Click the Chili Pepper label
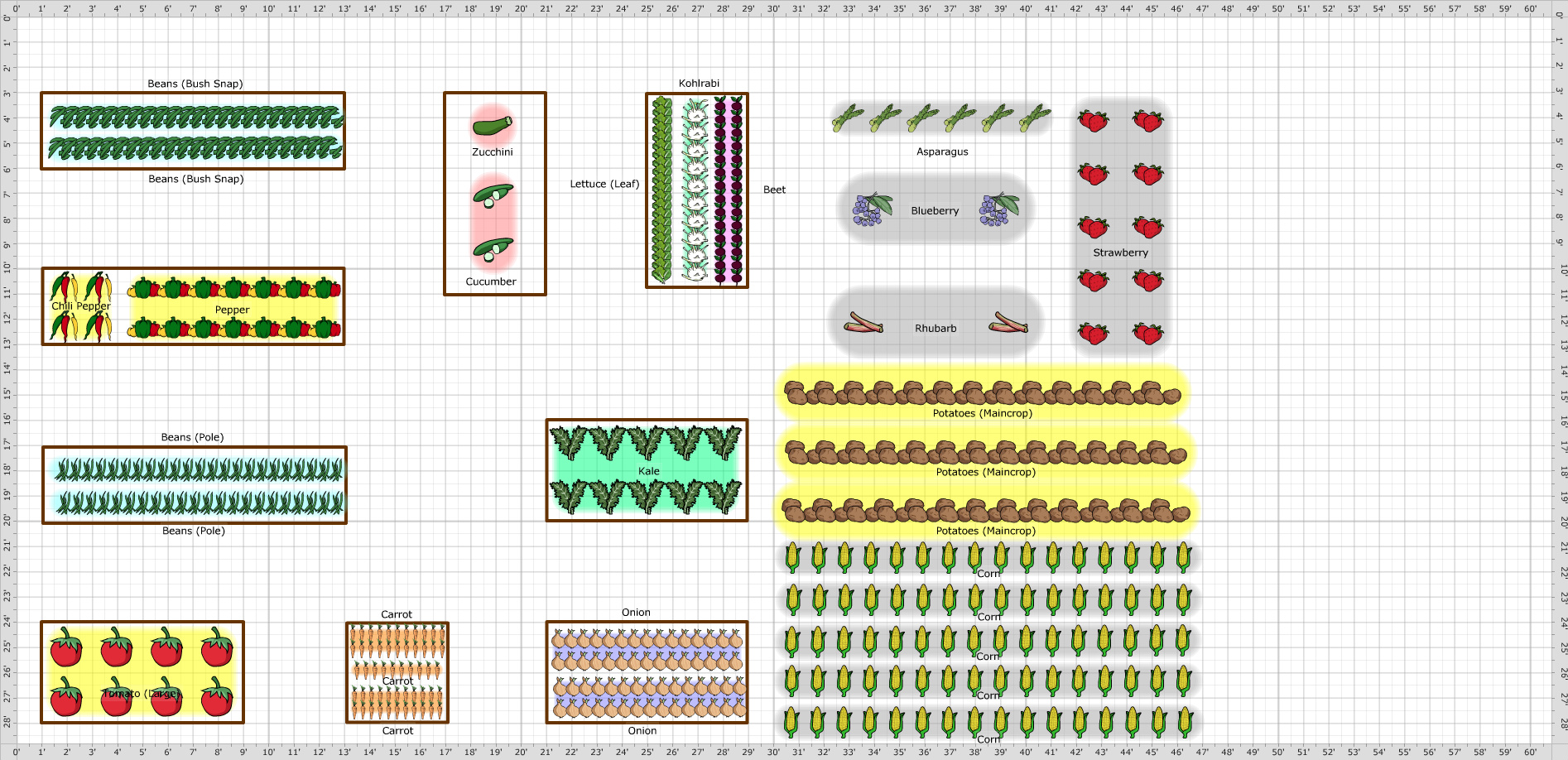The image size is (1568, 760). pos(81,306)
